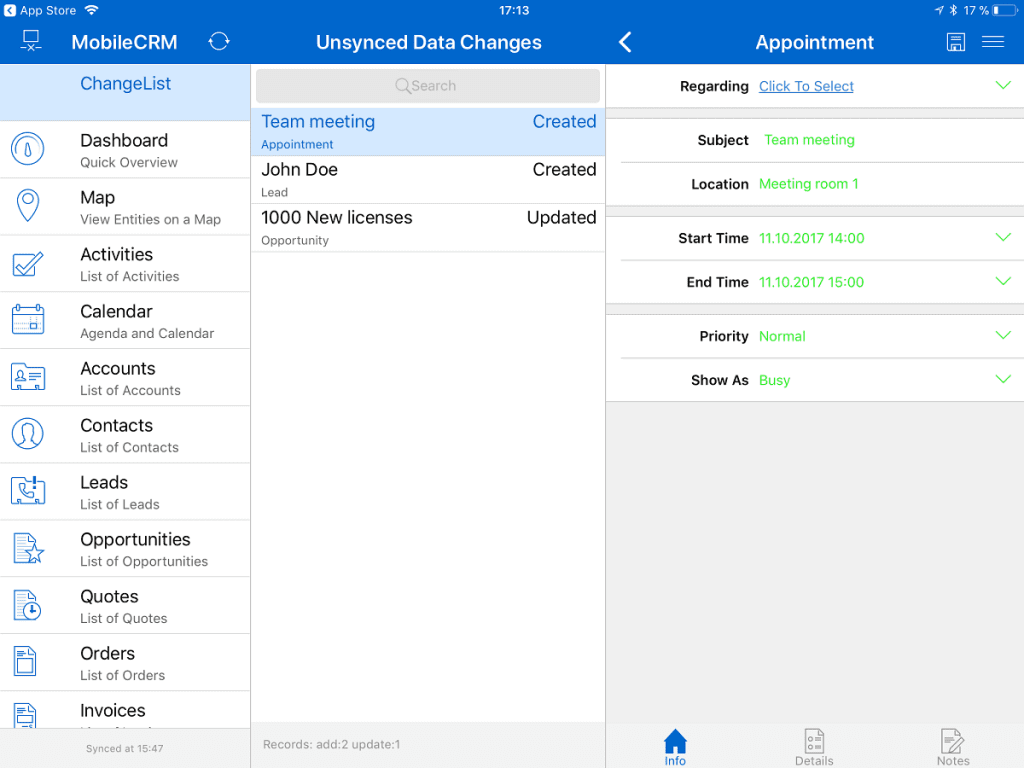Viewport: 1024px width, 768px height.
Task: Switch to the Details tab
Action: click(814, 746)
